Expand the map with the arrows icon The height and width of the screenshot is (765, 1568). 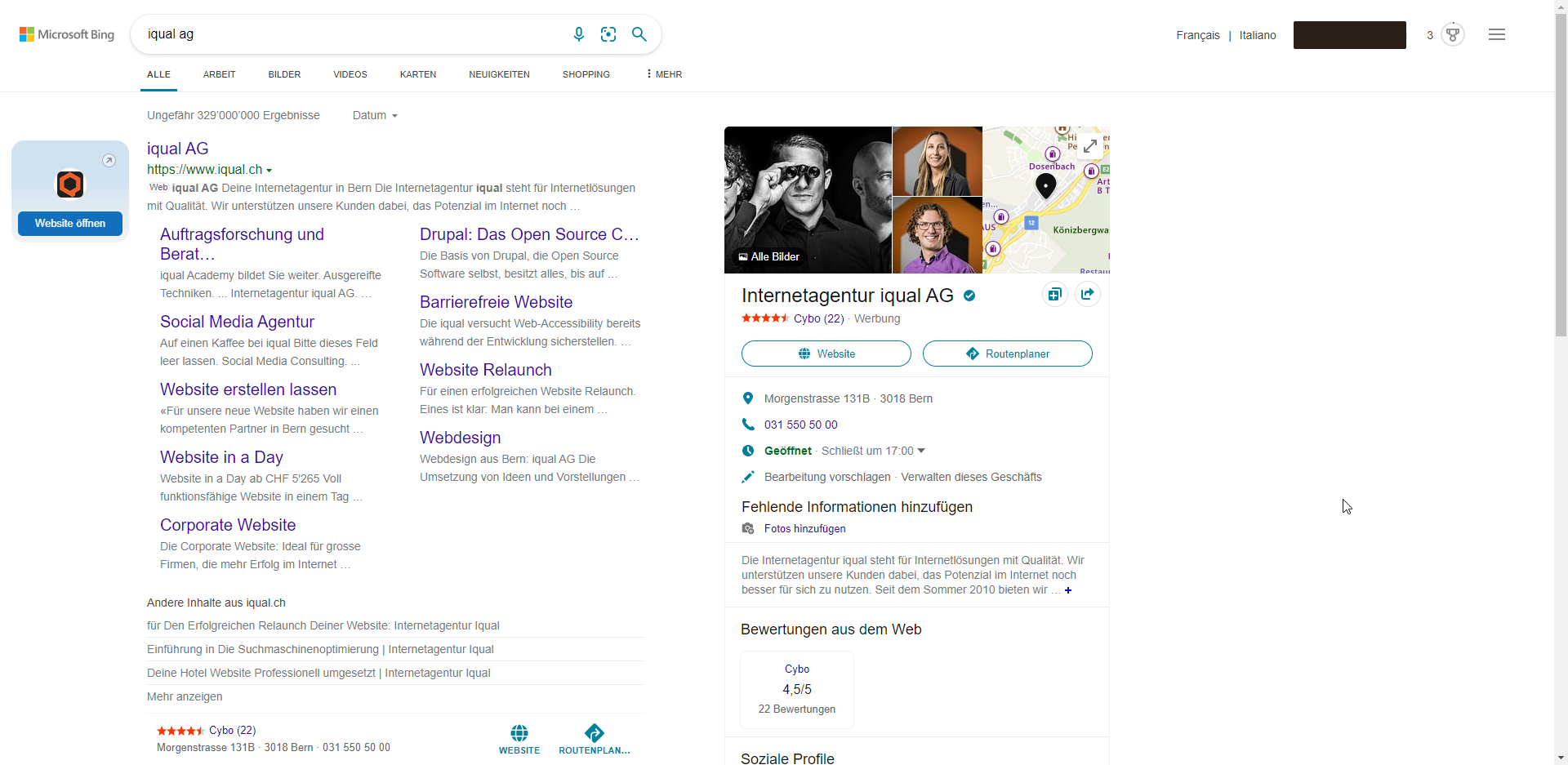pos(1090,146)
